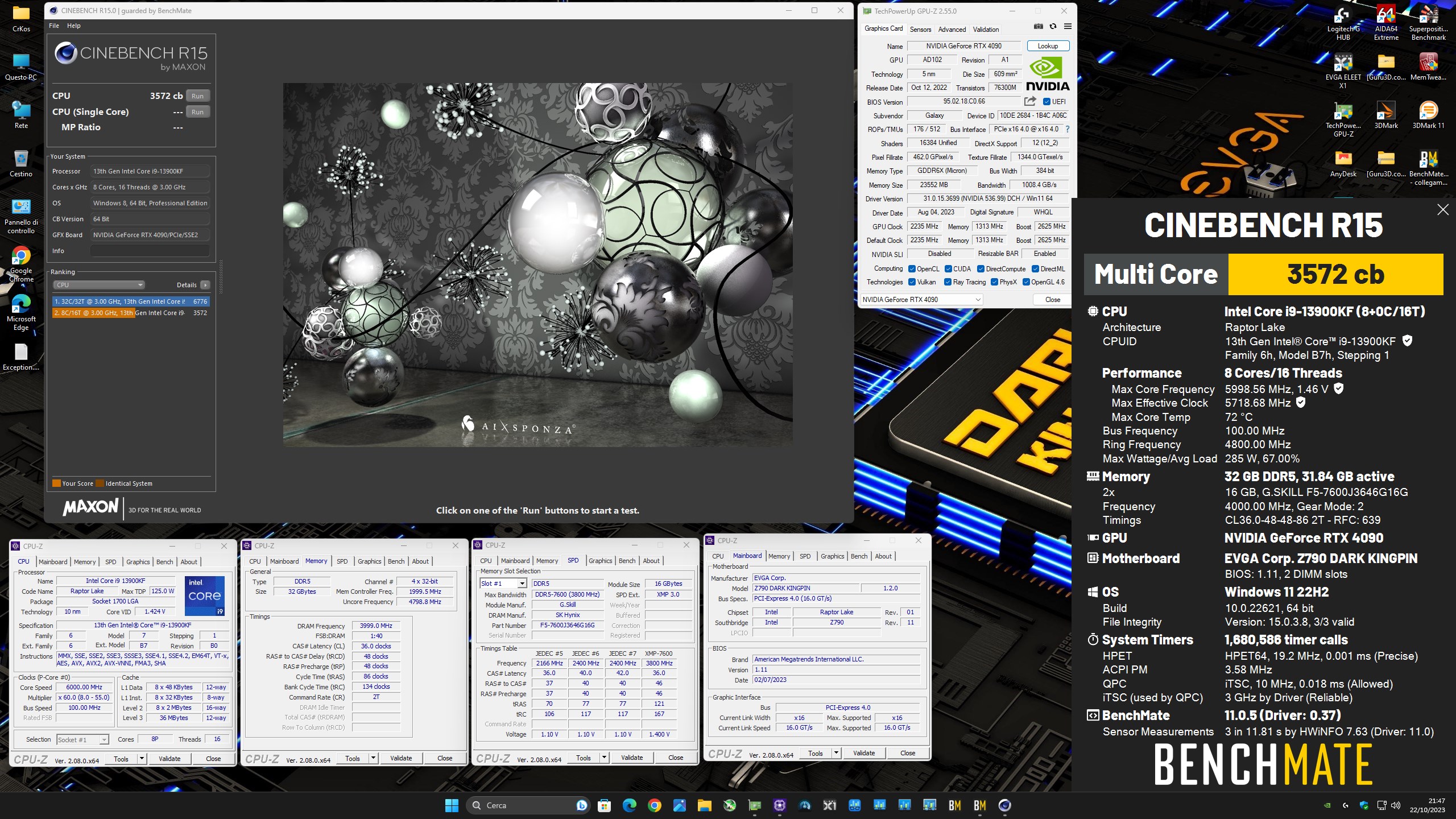Image resolution: width=1456 pixels, height=819 pixels.
Task: Open the AnyDesk desktop icon
Action: 1343,164
